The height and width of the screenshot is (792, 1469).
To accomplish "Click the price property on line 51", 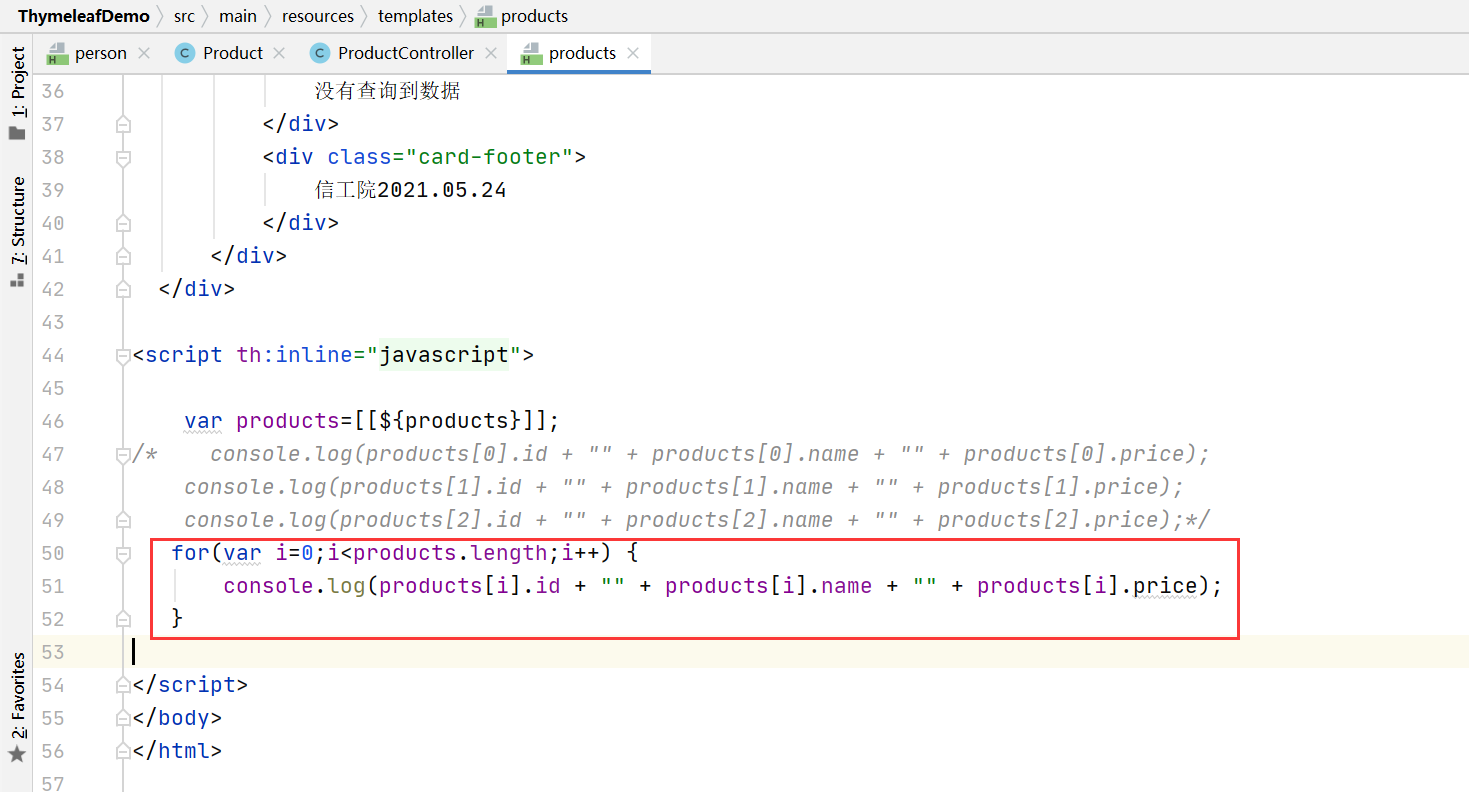I will [x=1165, y=586].
